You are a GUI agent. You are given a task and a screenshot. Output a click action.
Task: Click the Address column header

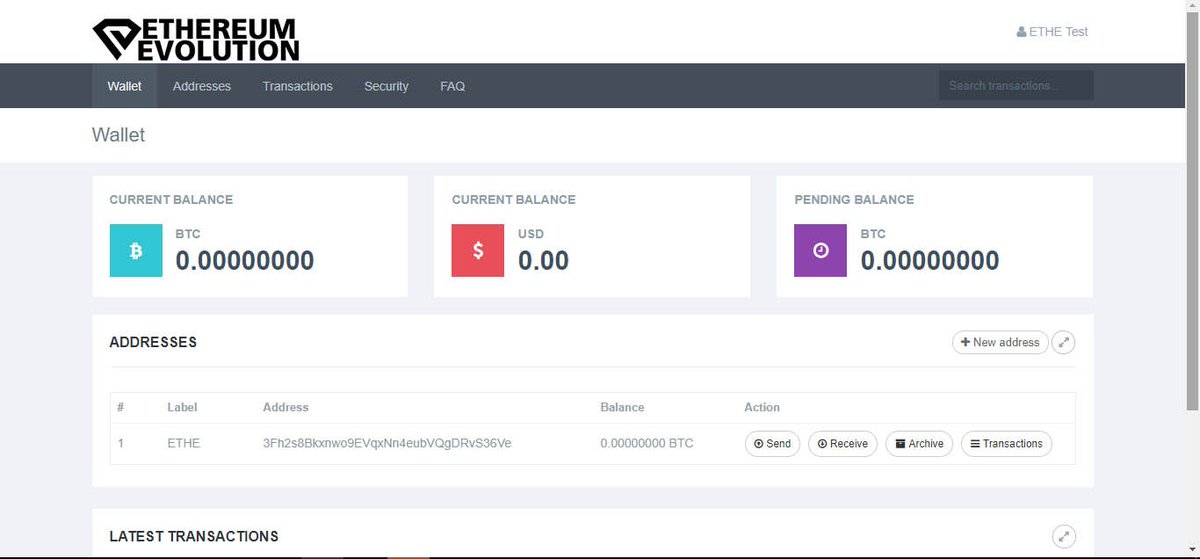click(x=286, y=407)
